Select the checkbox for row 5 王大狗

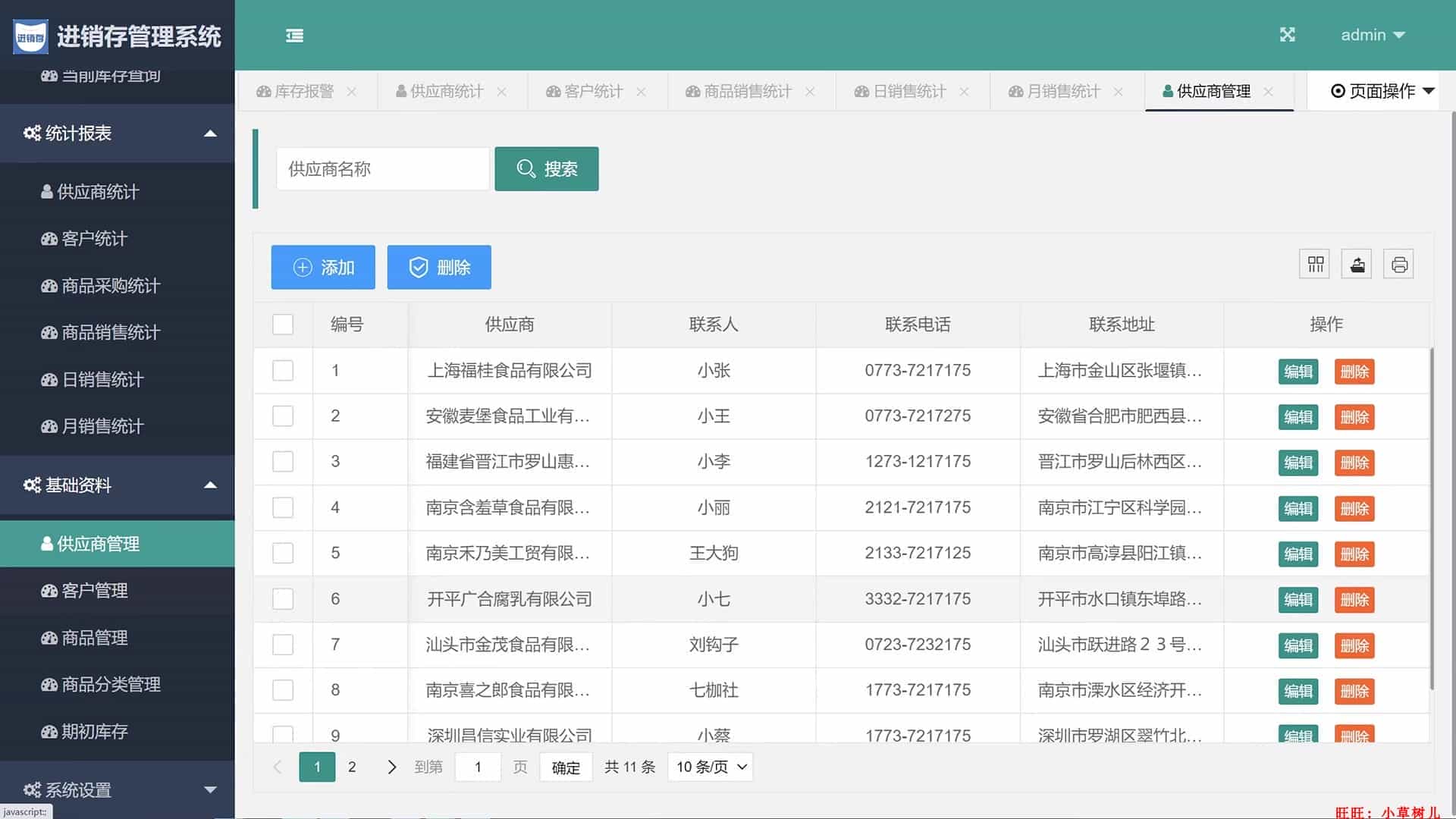(283, 553)
